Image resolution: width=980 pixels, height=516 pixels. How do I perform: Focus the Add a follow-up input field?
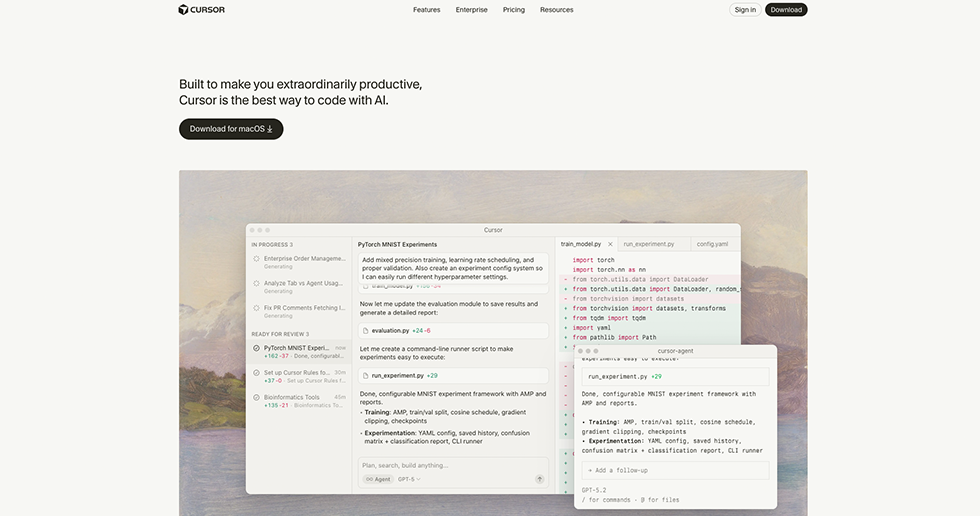pos(675,470)
